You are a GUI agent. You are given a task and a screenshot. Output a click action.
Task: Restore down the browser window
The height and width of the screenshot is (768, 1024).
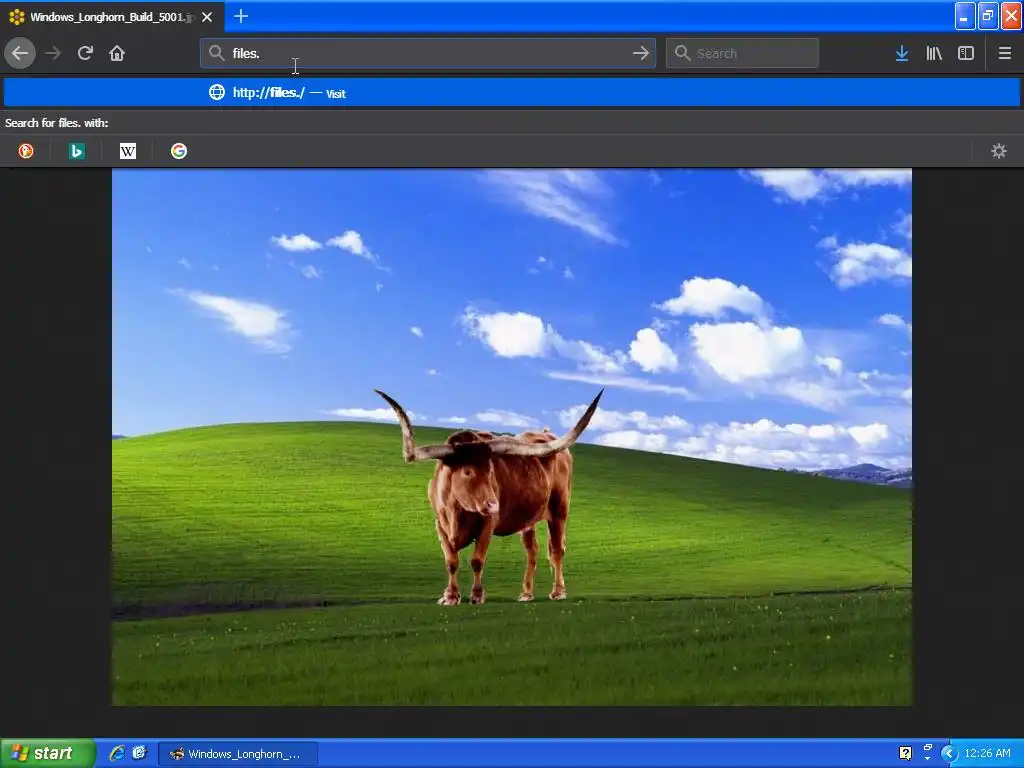pos(988,16)
